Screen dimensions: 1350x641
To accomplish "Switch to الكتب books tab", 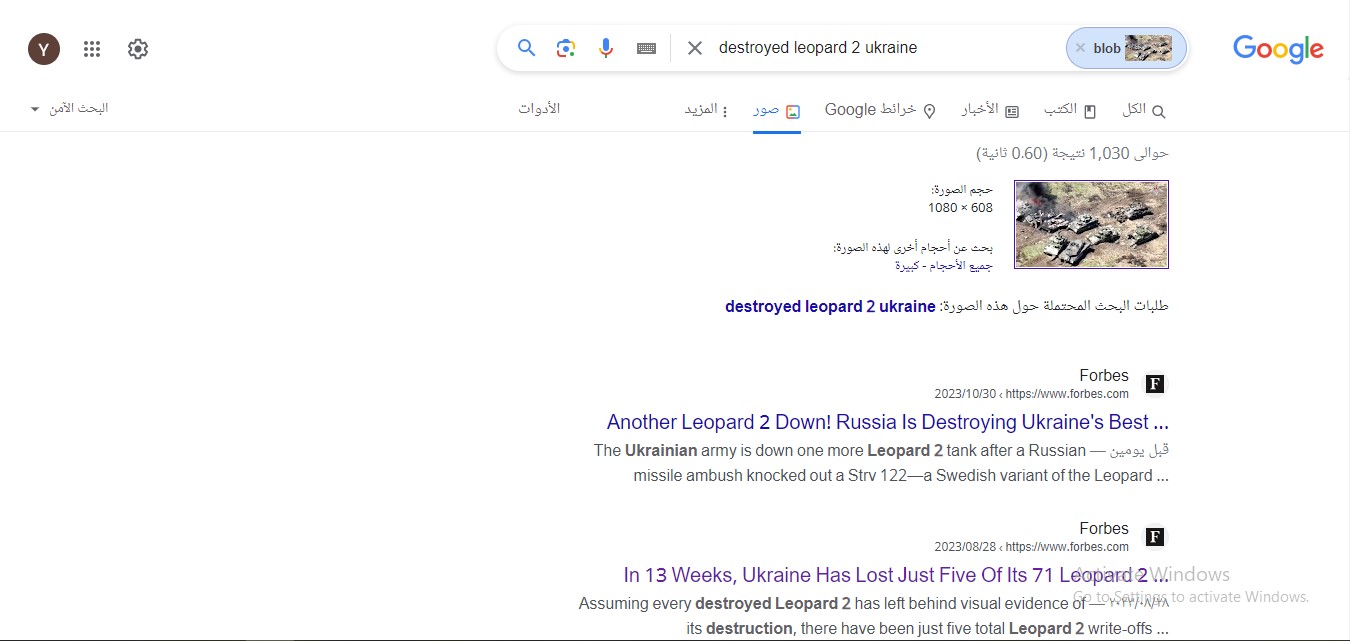I will coord(1070,110).
